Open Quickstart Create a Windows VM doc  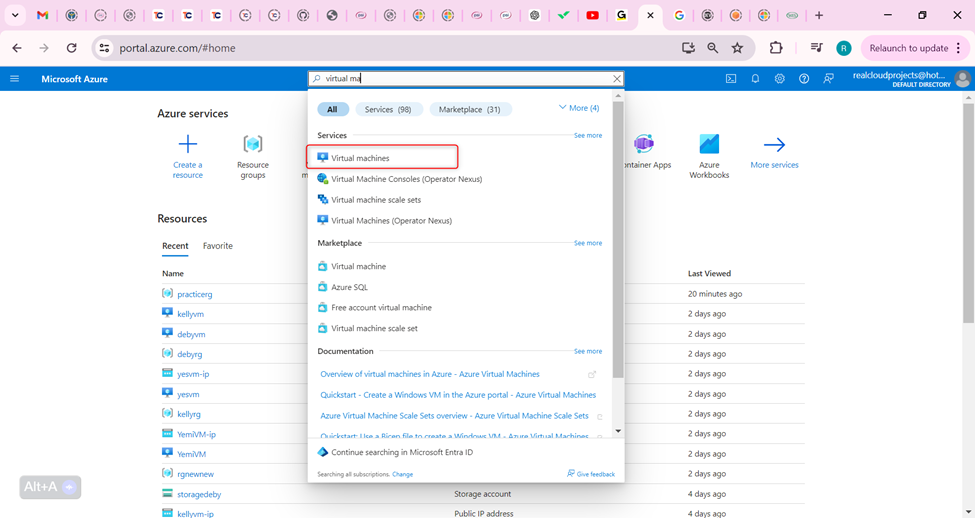[x=458, y=395]
